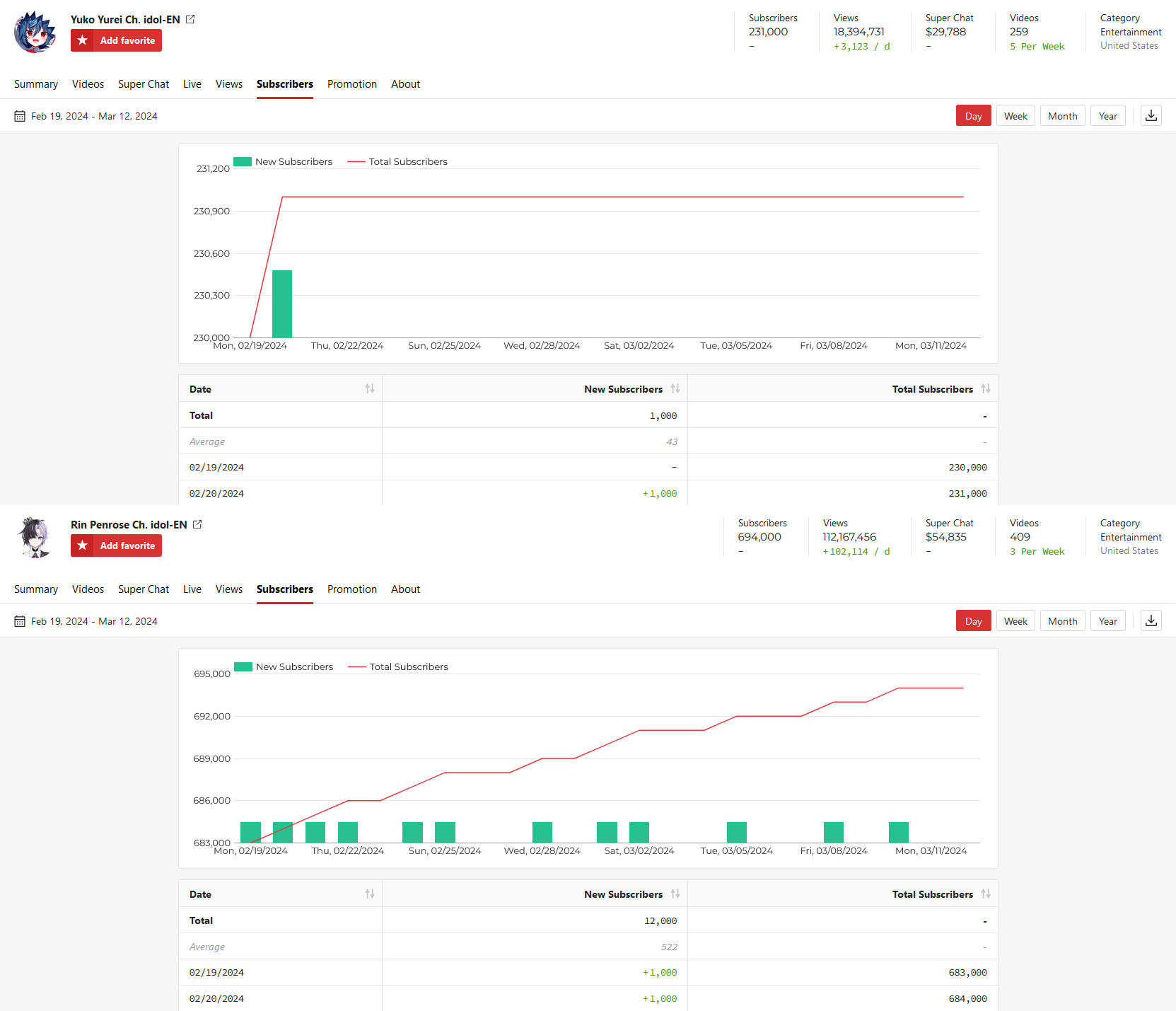Toggle Total Subscribers legend in Yuko chart
The image size is (1176, 1011).
pyautogui.click(x=397, y=161)
